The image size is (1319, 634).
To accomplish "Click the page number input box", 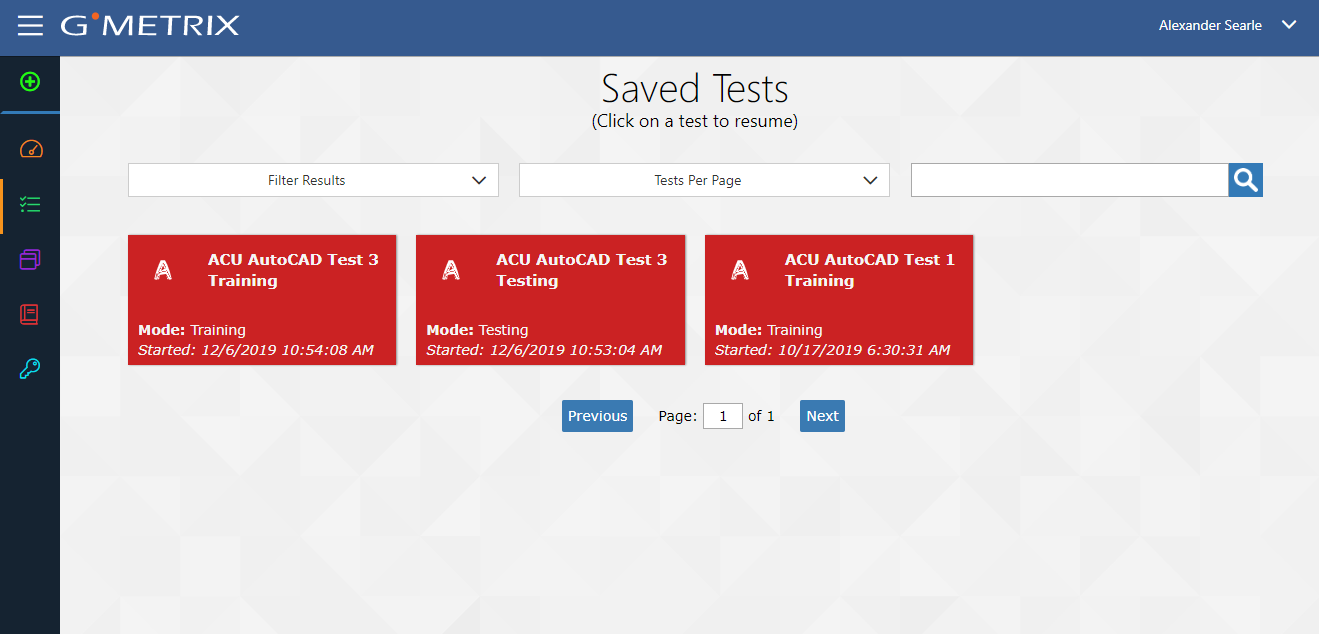I will coord(723,416).
